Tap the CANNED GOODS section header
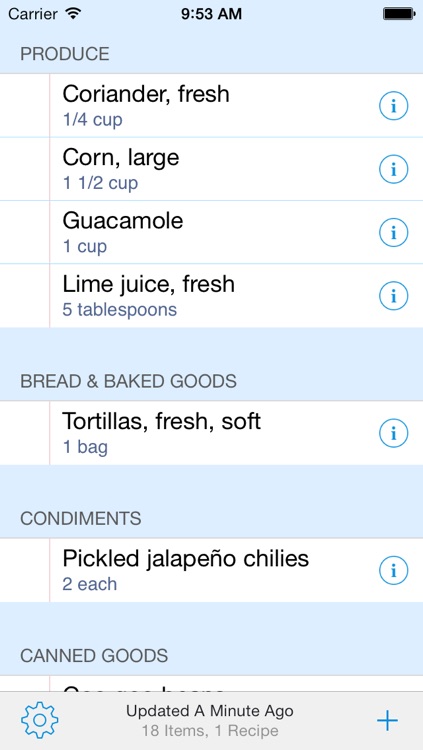The width and height of the screenshot is (423, 750). tap(94, 655)
